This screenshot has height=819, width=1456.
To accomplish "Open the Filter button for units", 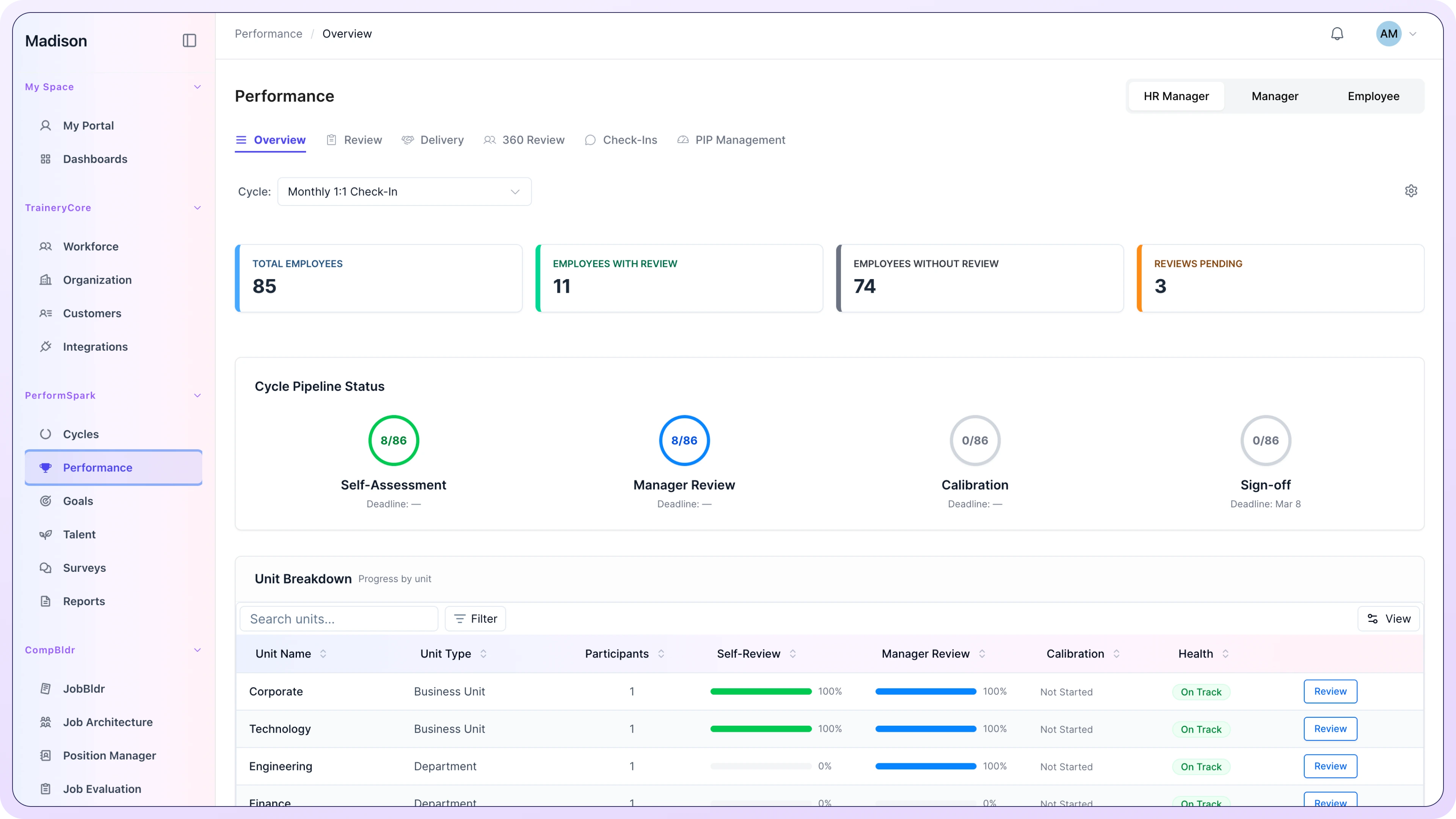I will point(475,619).
